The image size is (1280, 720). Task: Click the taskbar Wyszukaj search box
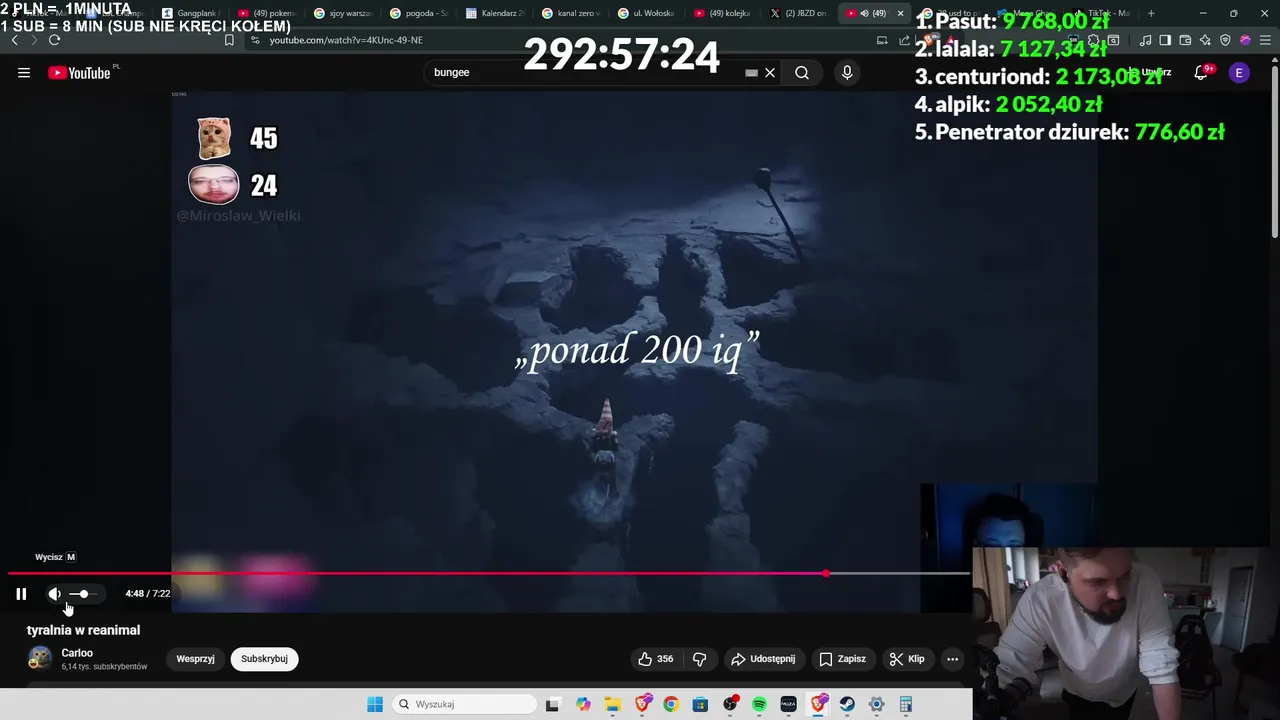465,704
